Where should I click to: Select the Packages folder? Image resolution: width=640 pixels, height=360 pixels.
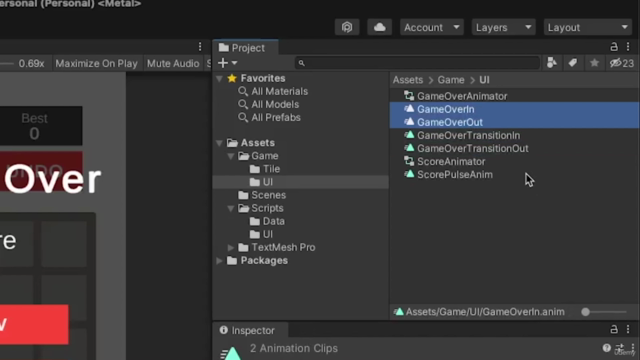point(264,260)
